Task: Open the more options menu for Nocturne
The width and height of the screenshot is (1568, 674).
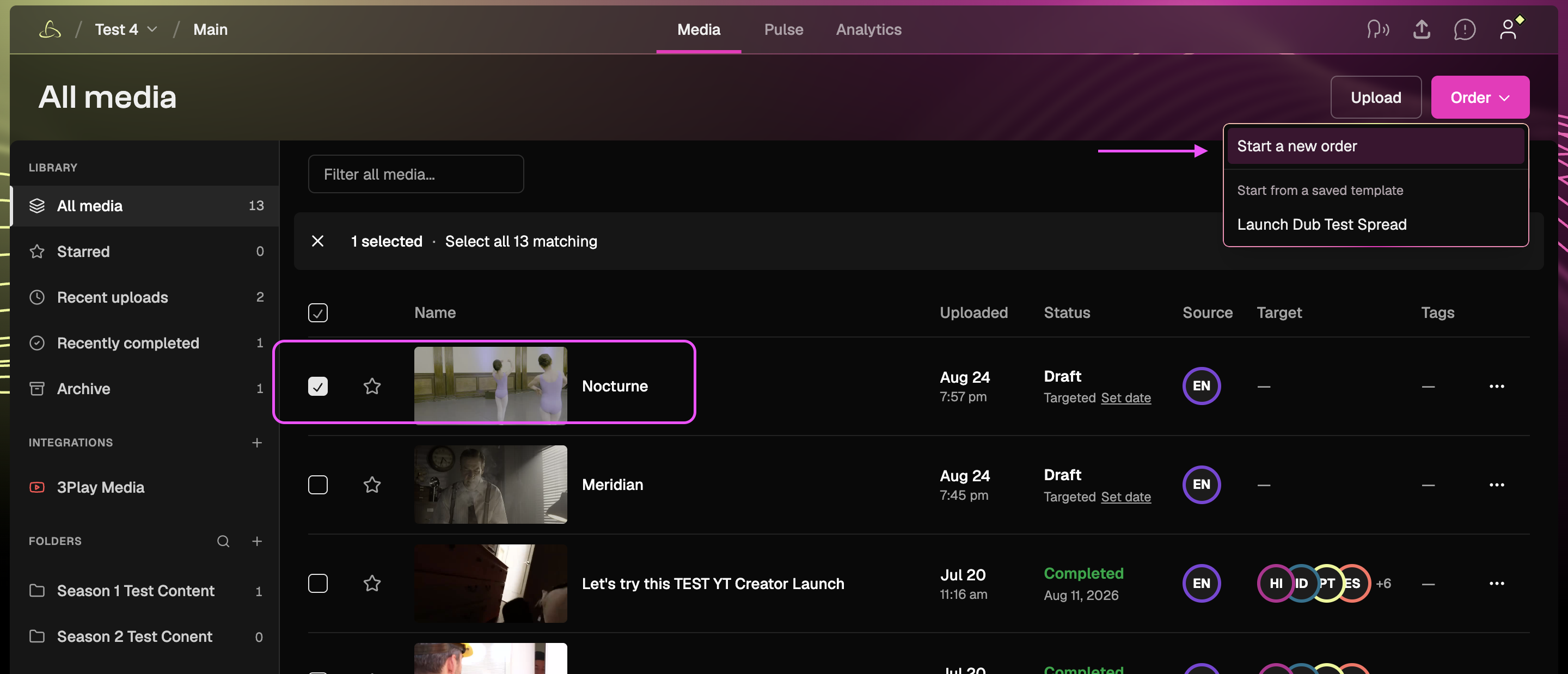Action: coord(1496,386)
